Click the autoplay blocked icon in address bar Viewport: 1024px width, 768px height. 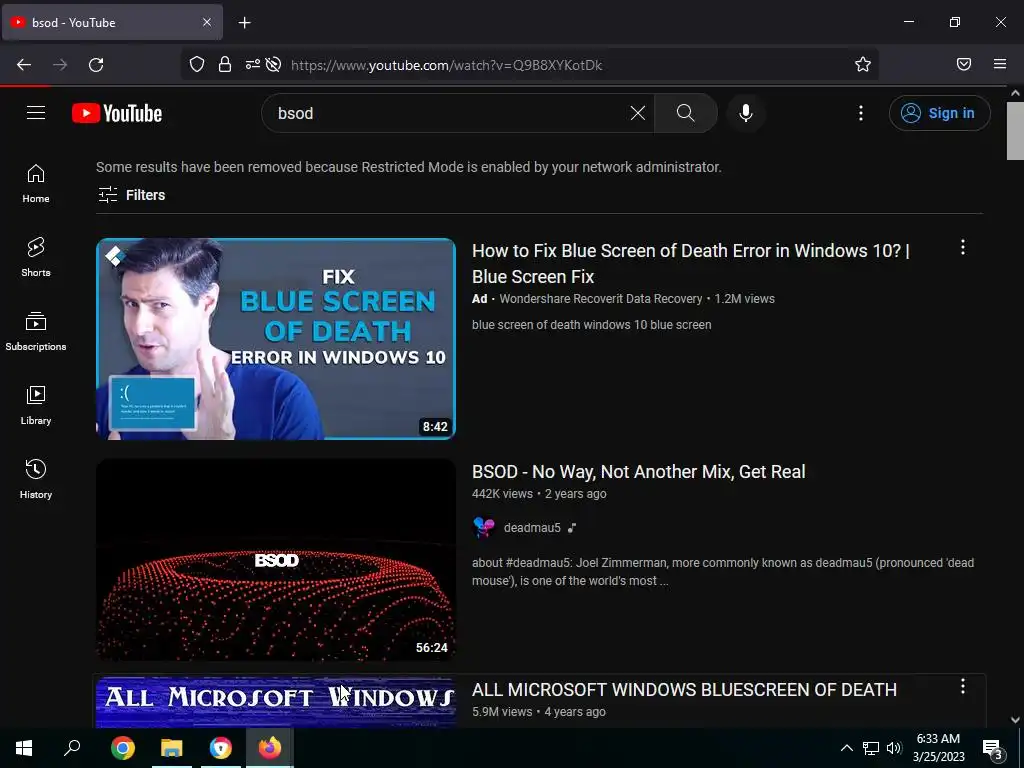pyautogui.click(x=274, y=64)
